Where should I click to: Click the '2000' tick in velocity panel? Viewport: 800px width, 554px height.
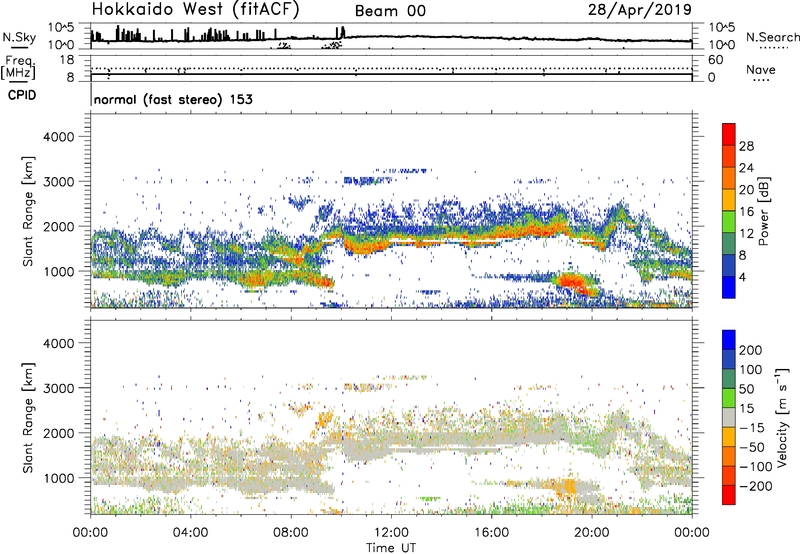(x=58, y=433)
